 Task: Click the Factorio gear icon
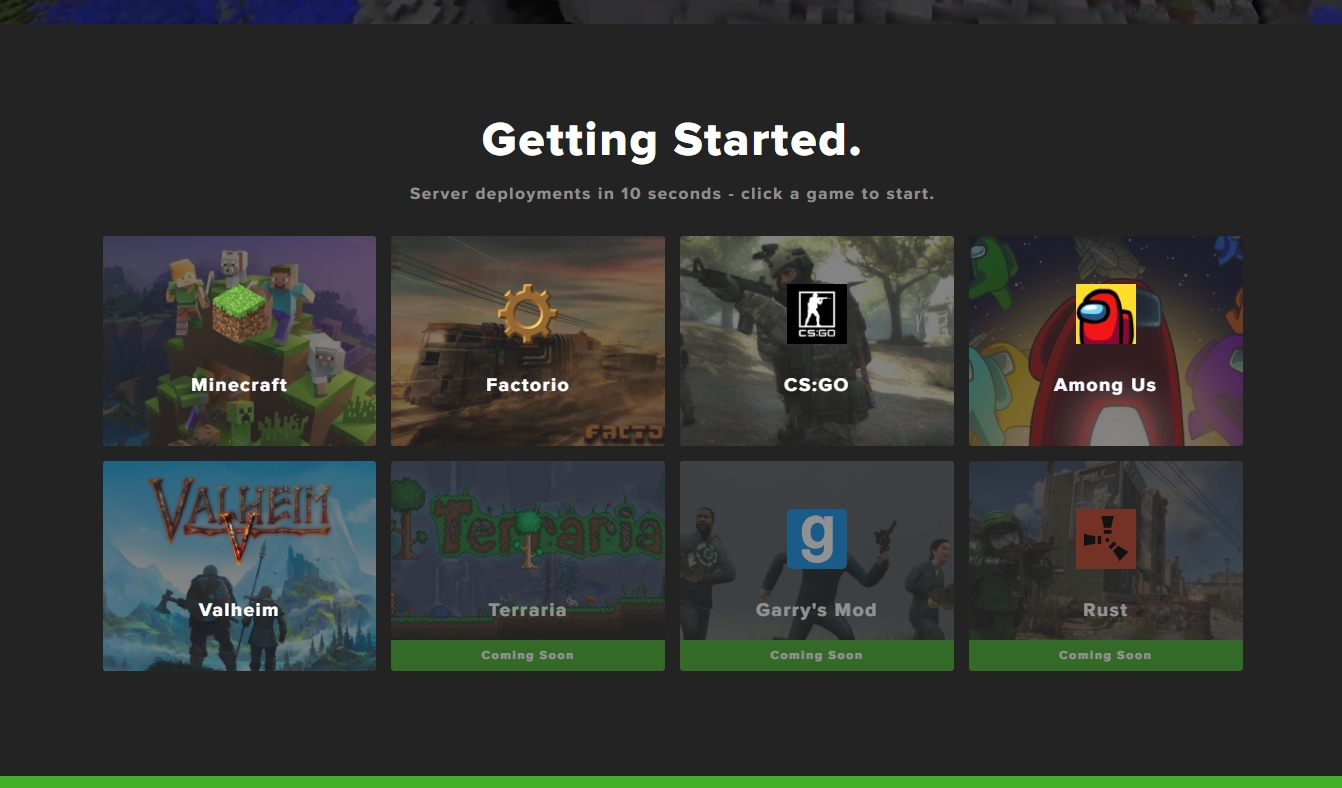[527, 313]
